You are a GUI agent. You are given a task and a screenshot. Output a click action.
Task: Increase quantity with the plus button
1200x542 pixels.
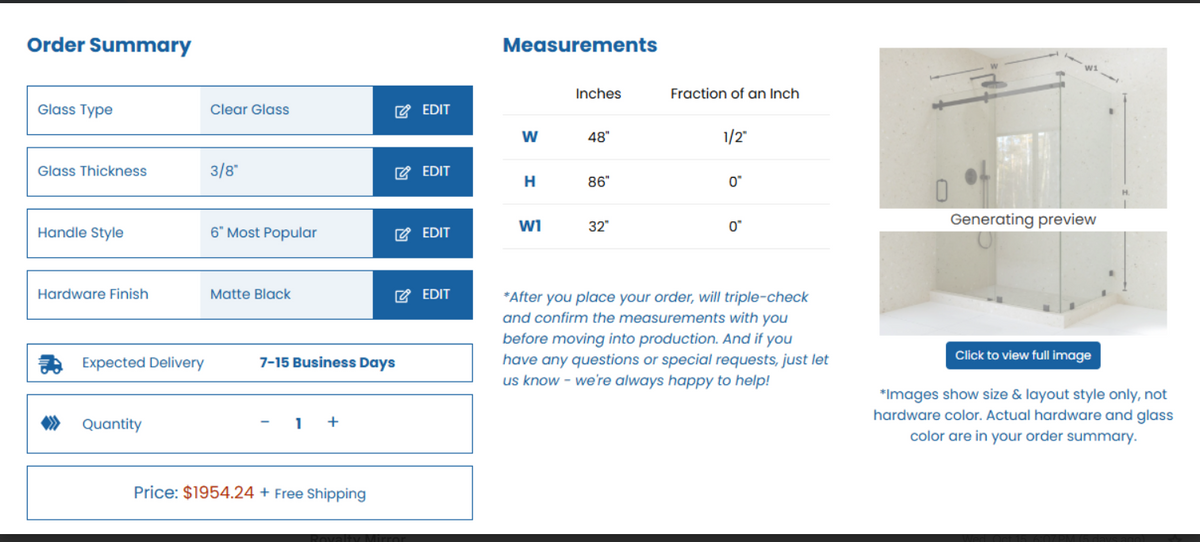click(333, 422)
